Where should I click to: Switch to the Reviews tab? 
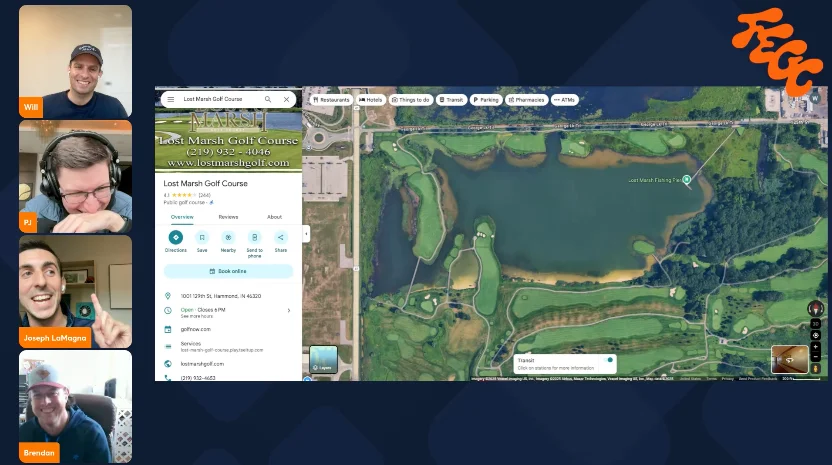click(228, 217)
